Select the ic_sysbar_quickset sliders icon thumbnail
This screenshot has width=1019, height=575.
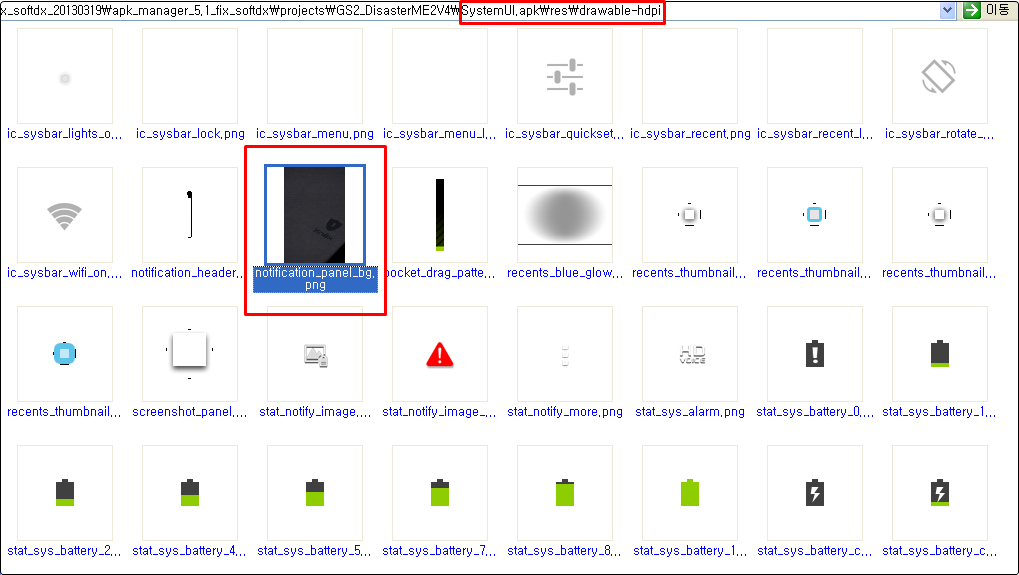tap(565, 77)
